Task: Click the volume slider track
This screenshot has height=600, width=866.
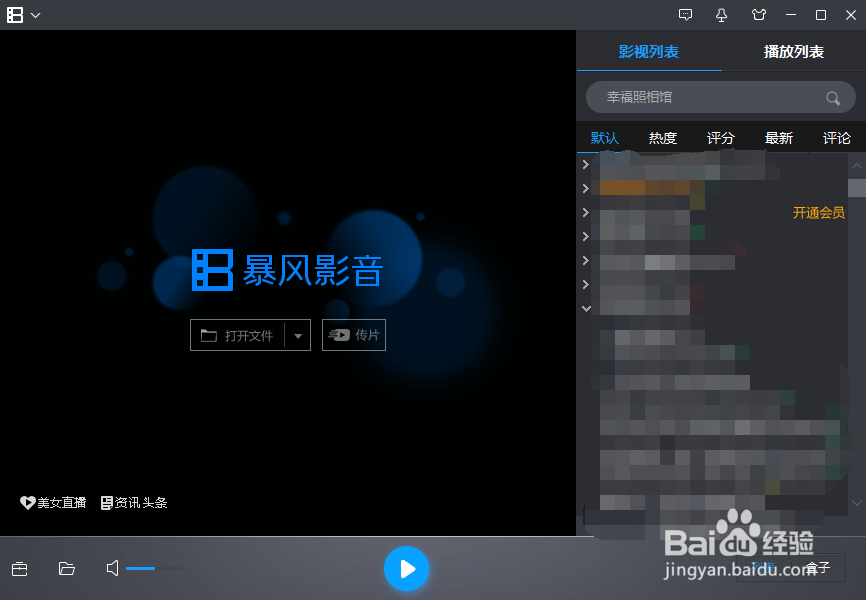Action: (154, 568)
